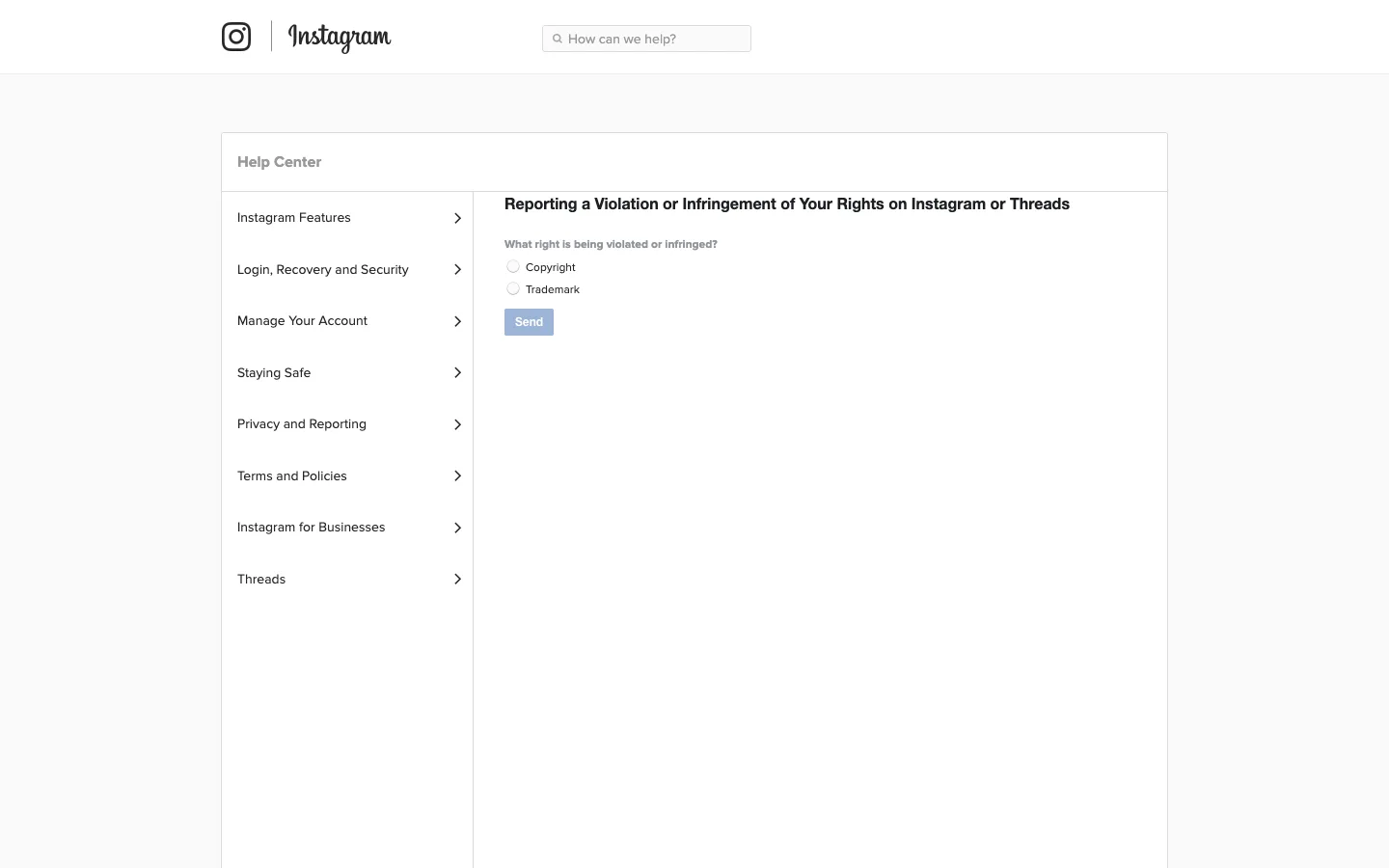Open the Help Center heading link

coord(279,162)
